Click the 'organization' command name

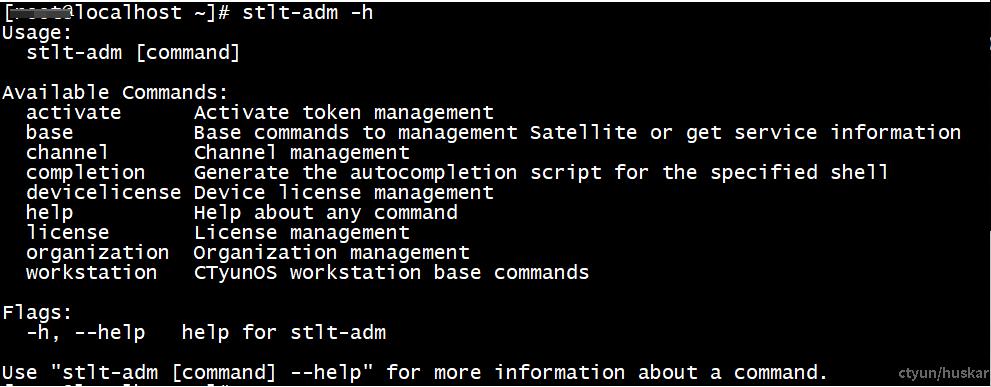tap(97, 253)
